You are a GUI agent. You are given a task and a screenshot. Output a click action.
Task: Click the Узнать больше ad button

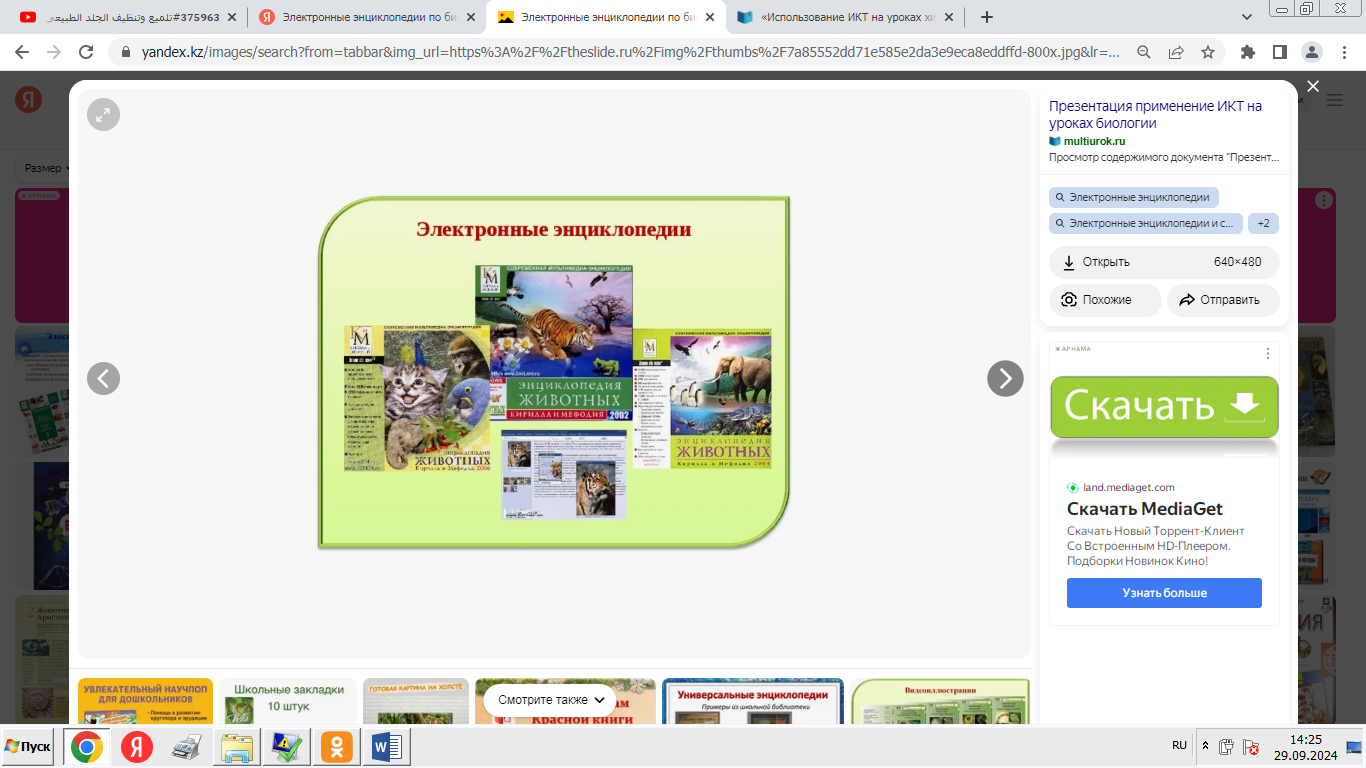[x=1164, y=593]
